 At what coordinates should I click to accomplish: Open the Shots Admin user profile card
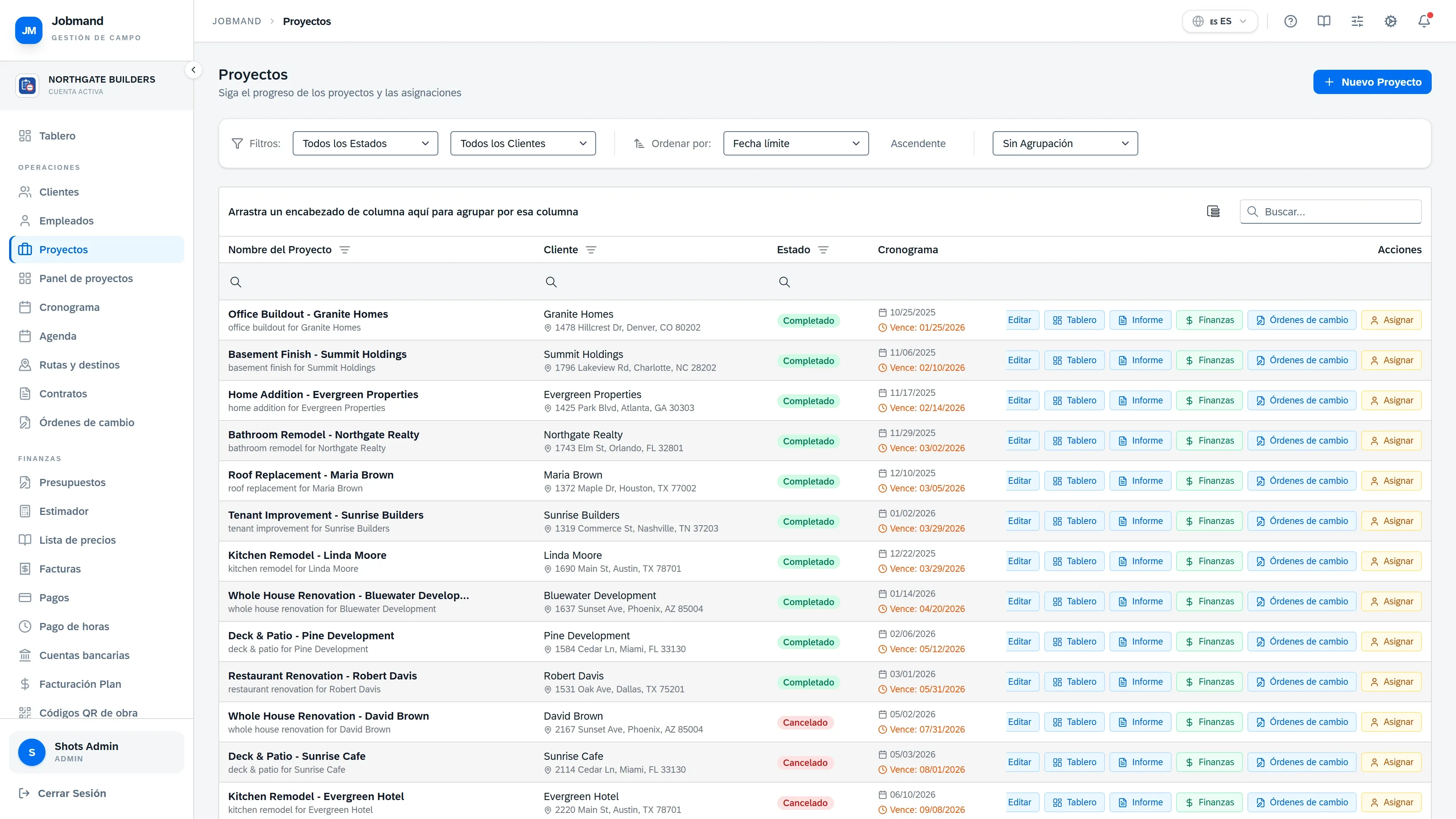point(97,752)
